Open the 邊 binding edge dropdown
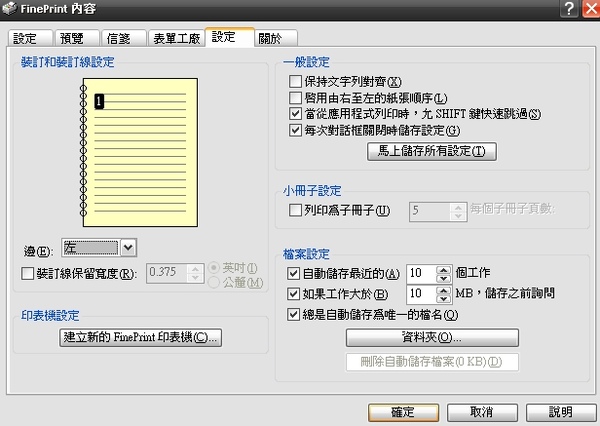 (x=128, y=248)
